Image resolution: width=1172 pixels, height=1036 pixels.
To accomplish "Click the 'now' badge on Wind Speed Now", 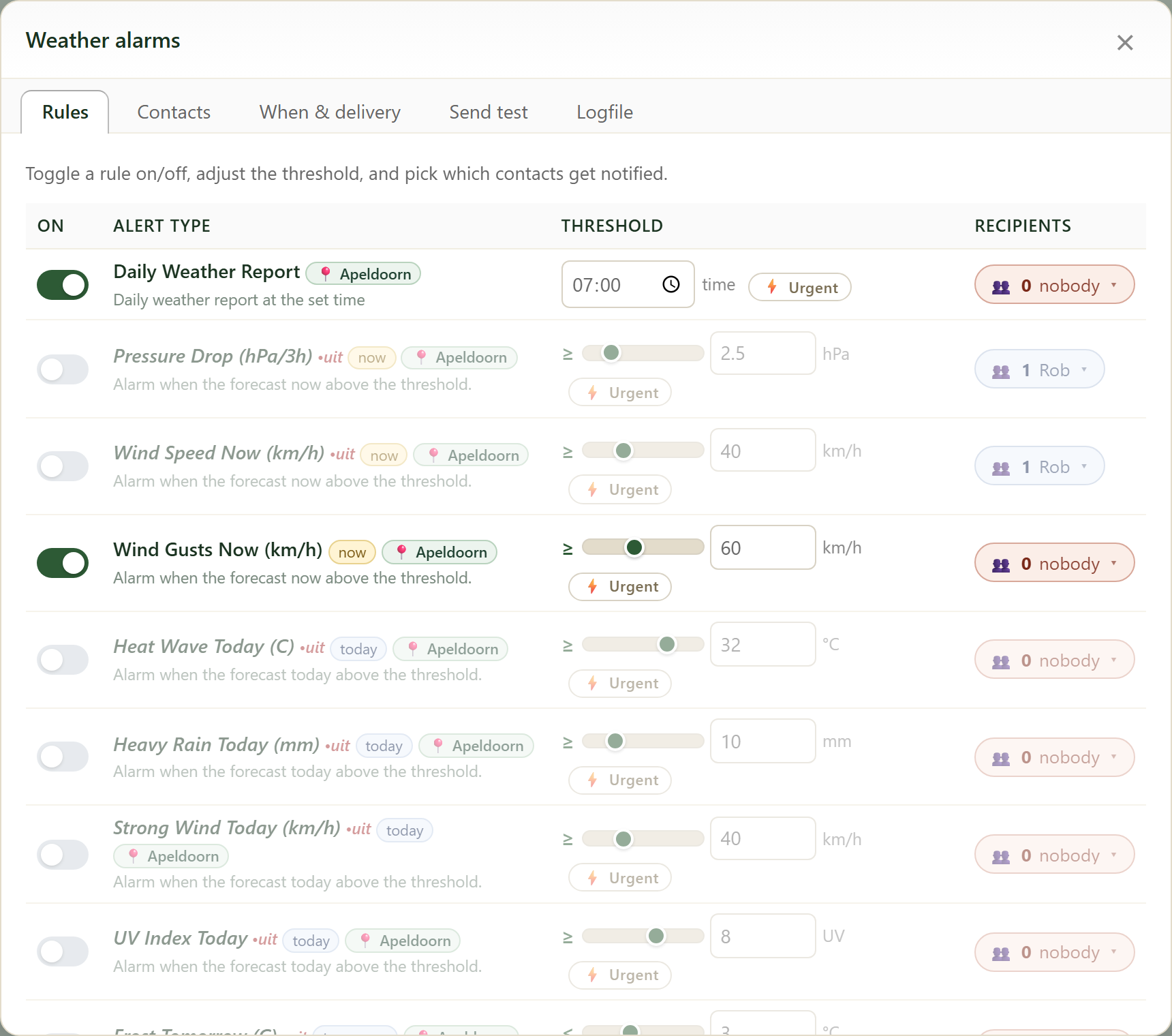I will tap(384, 455).
